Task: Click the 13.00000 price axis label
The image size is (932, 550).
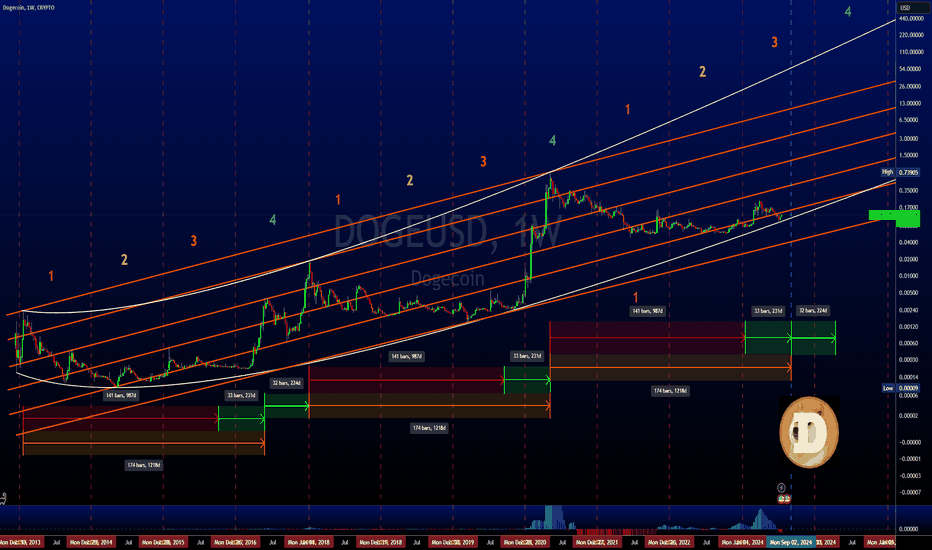Action: [x=911, y=103]
